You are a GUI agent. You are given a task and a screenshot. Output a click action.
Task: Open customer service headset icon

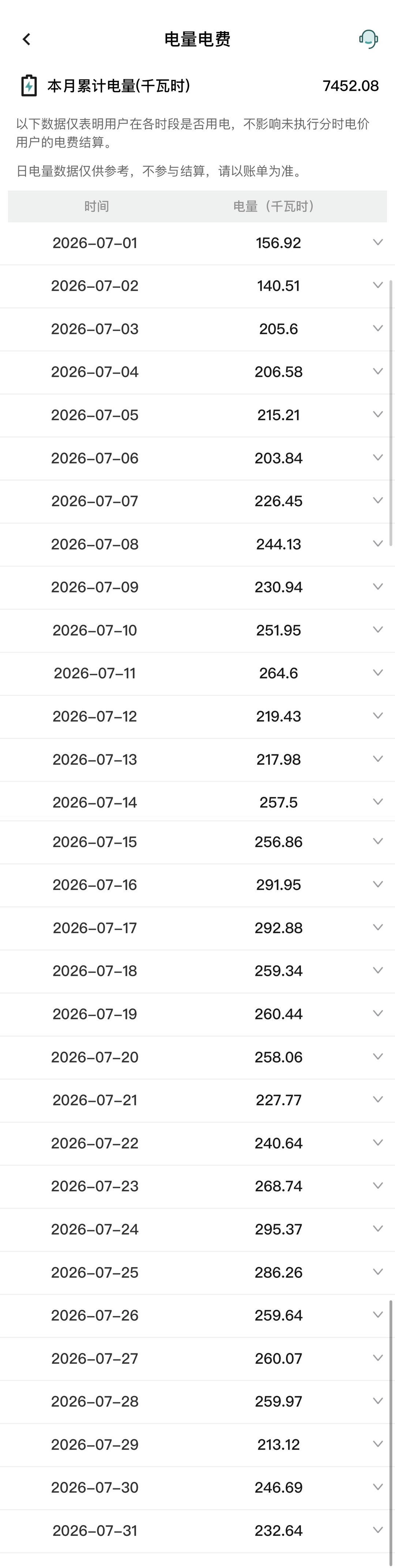(368, 40)
